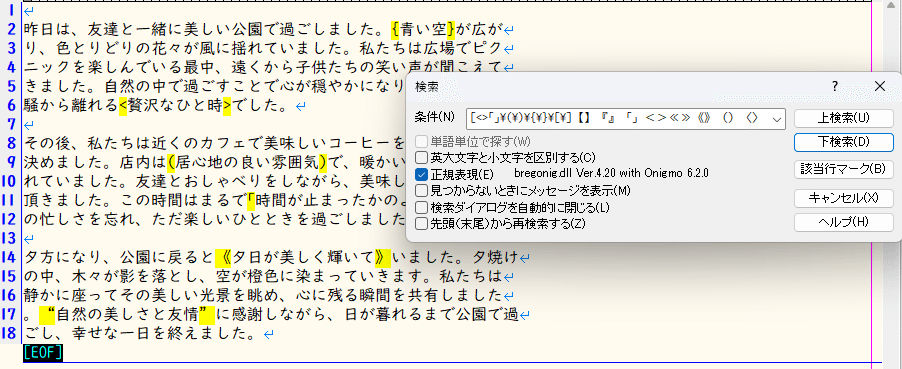Enable 見つからないときにメッセージを表示 checkbox

point(421,190)
